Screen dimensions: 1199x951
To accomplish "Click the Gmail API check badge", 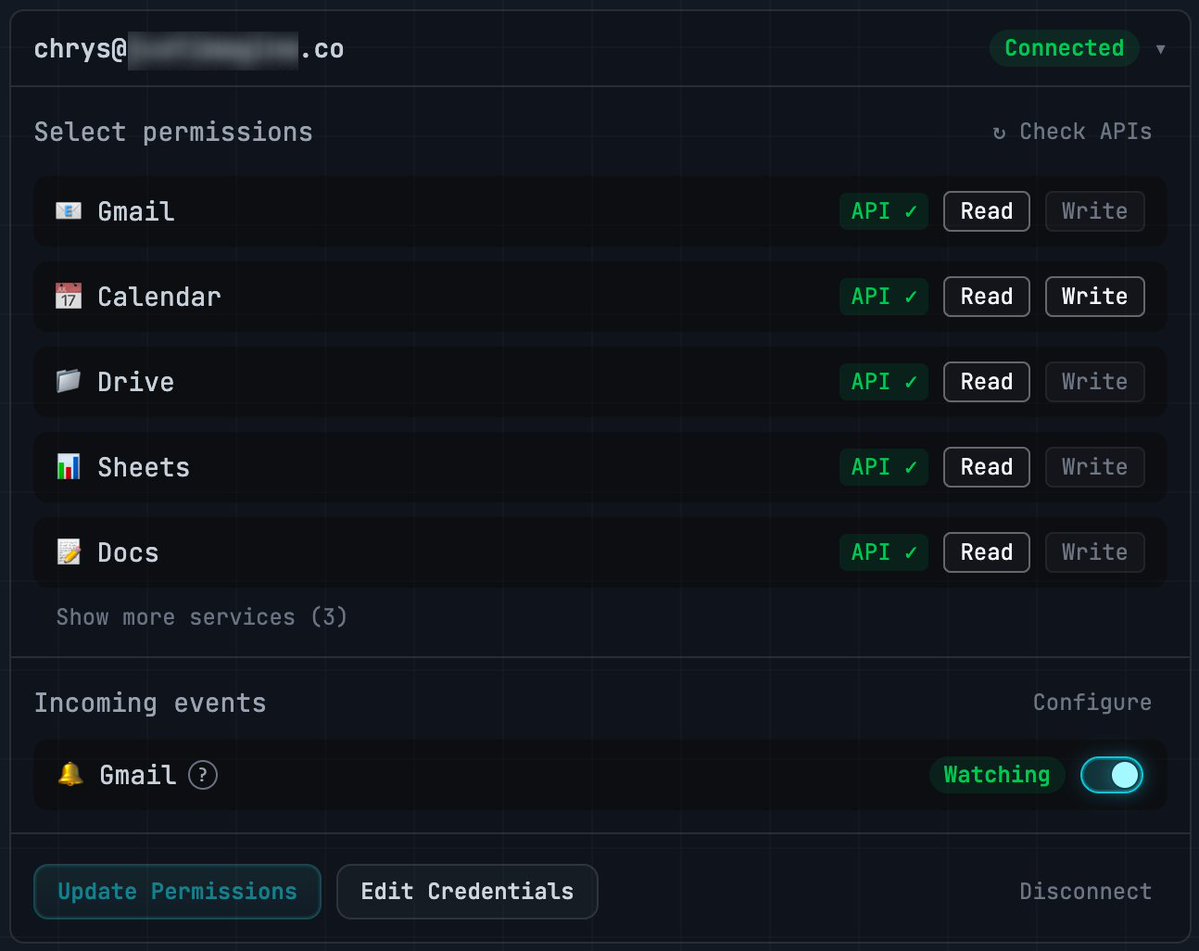I will click(884, 211).
